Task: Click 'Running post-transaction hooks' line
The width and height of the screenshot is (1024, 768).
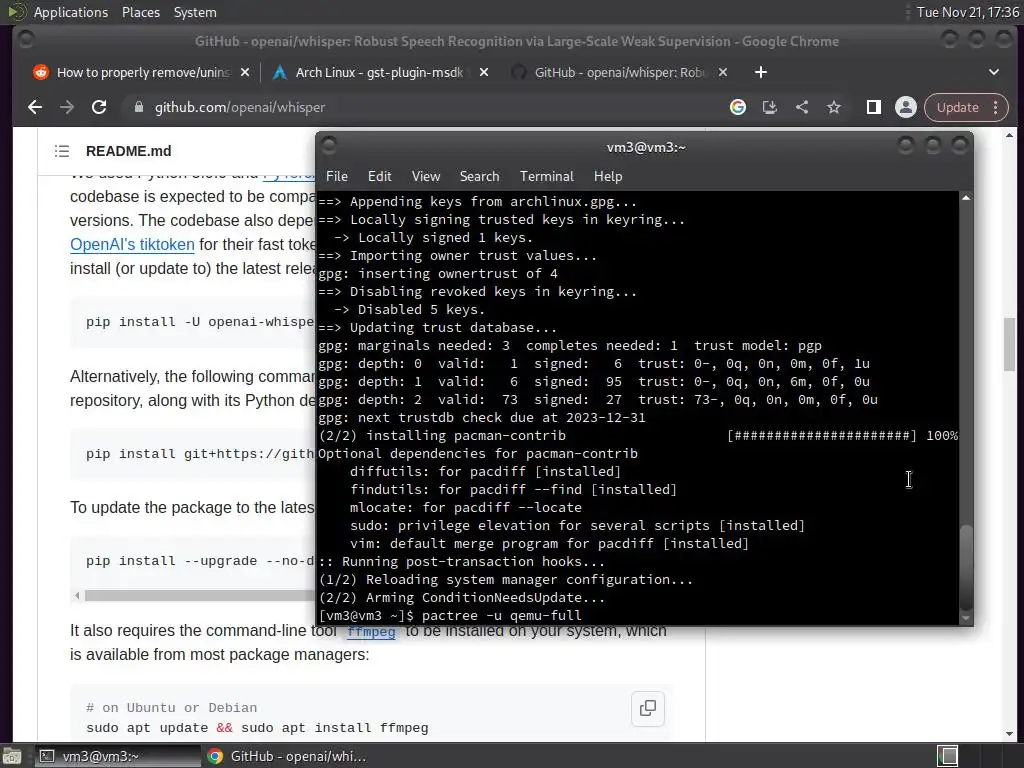Action: [x=462, y=562]
